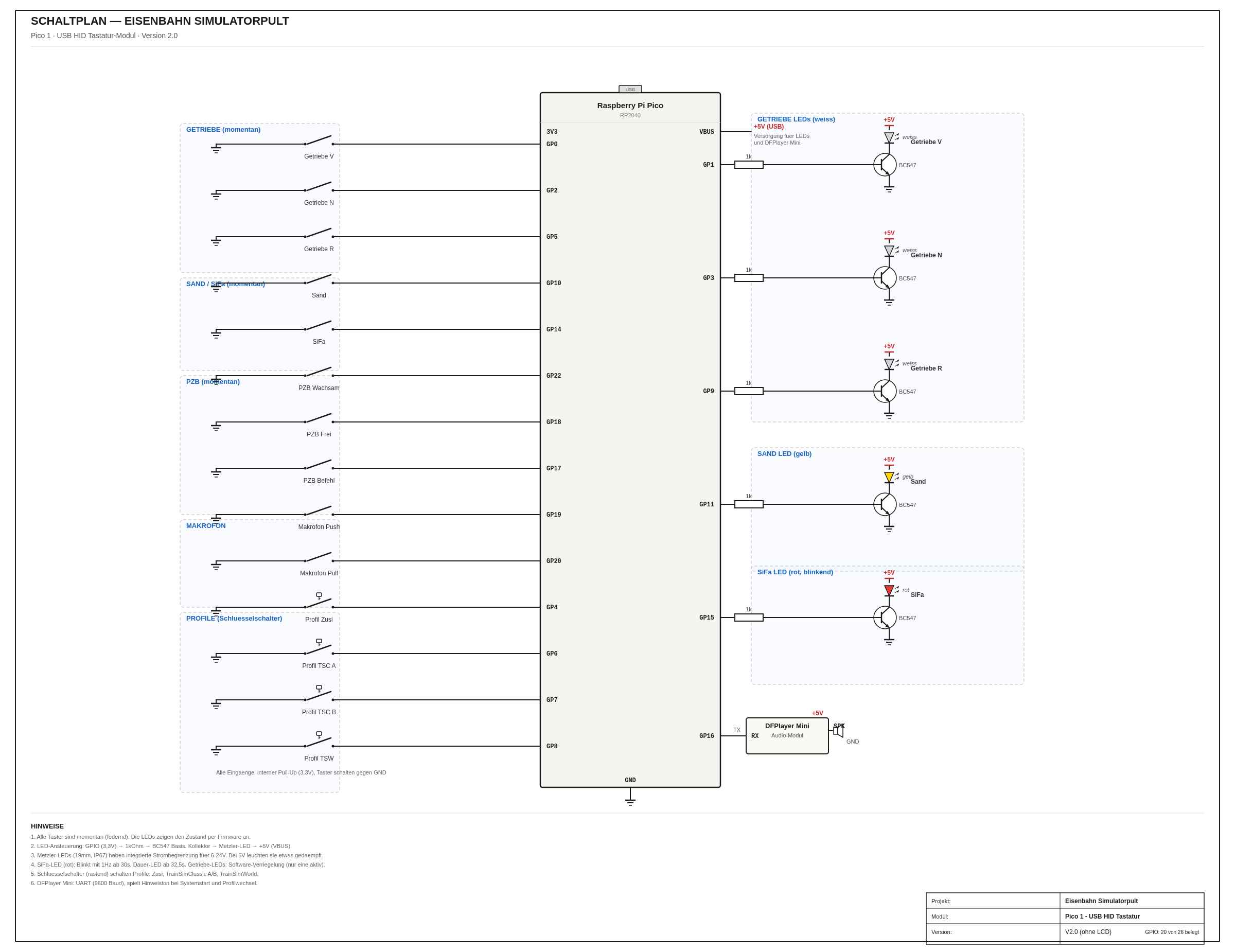Select the SiFa pushbutton switch symbol
This screenshot has height=952, width=1235.
[319, 326]
